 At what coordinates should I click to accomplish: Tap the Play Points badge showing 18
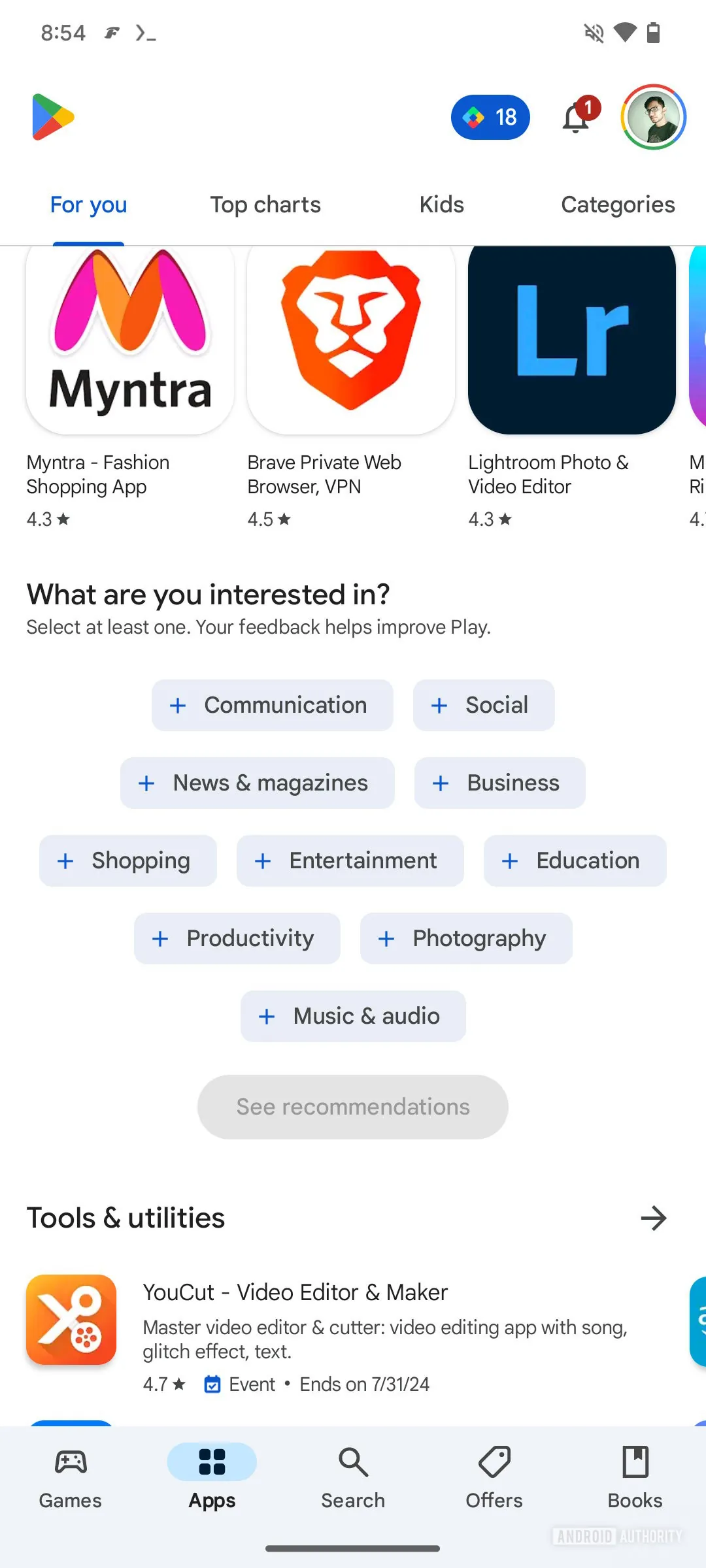(490, 118)
